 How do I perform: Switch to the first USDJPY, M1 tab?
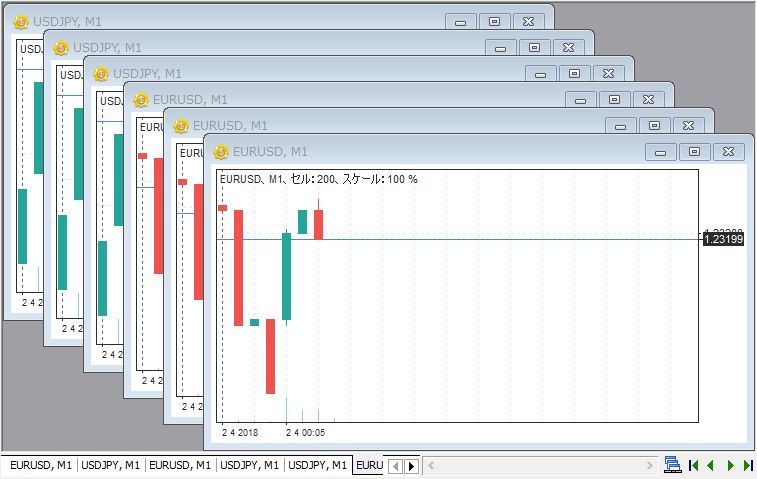pos(111,465)
